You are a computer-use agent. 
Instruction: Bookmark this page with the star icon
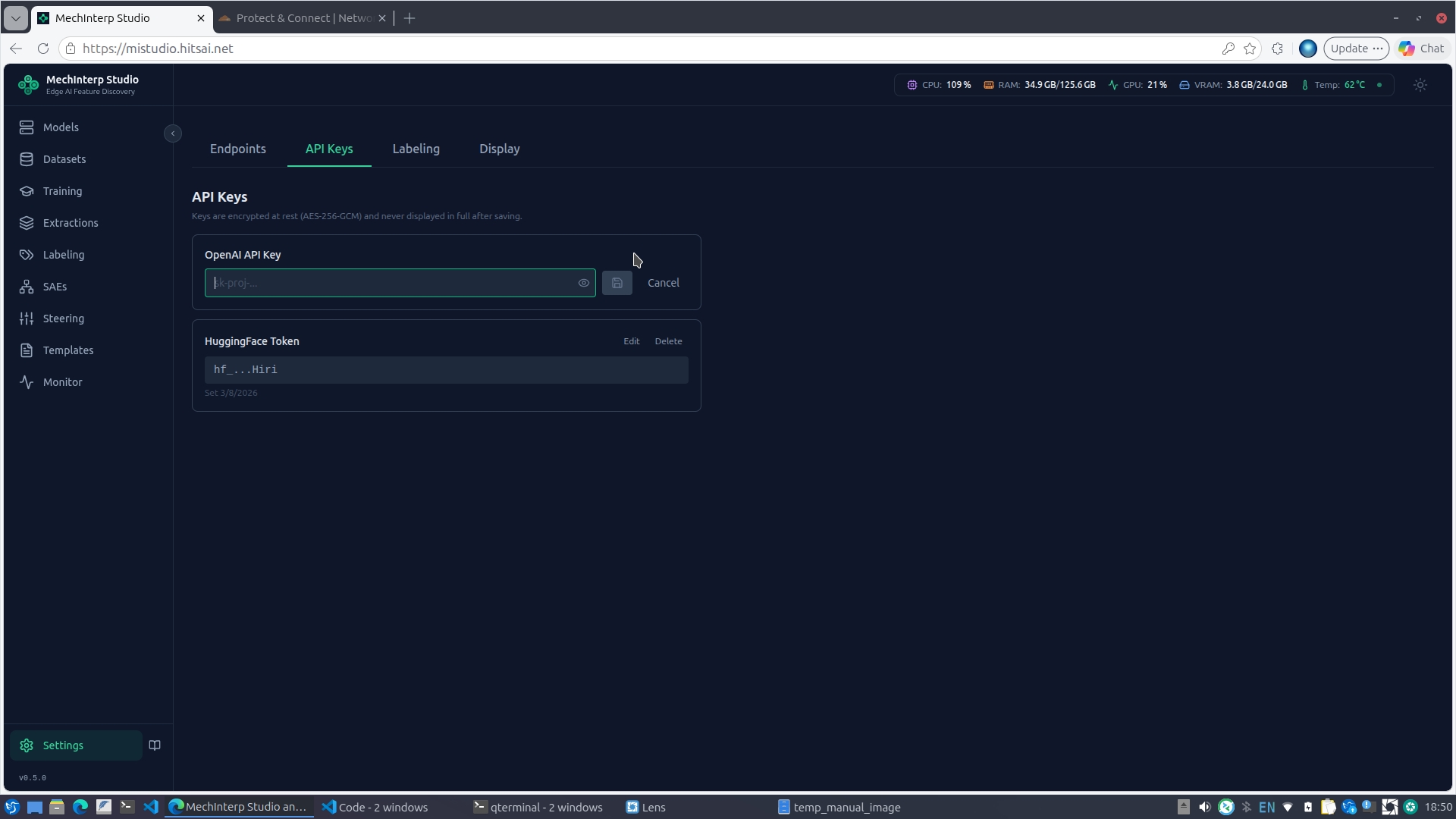(x=1250, y=49)
